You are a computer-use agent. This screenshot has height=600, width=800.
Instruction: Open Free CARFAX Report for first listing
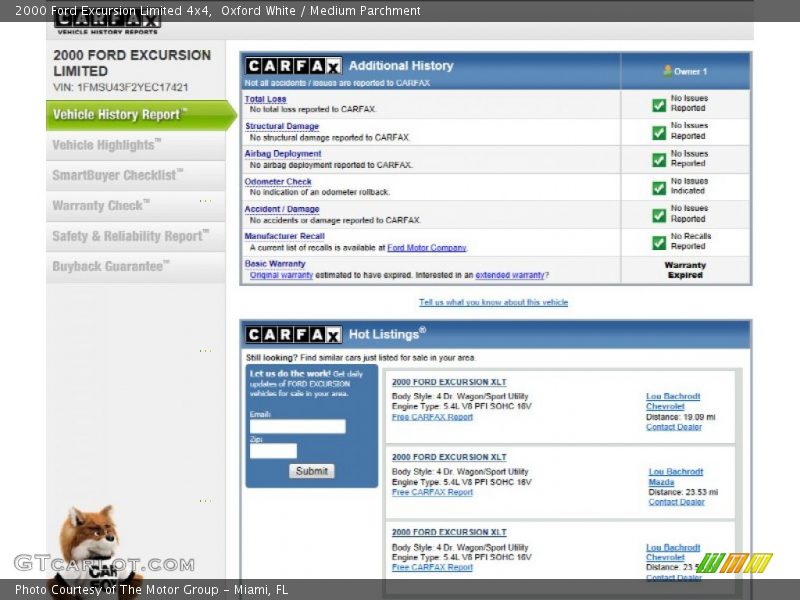[x=432, y=417]
